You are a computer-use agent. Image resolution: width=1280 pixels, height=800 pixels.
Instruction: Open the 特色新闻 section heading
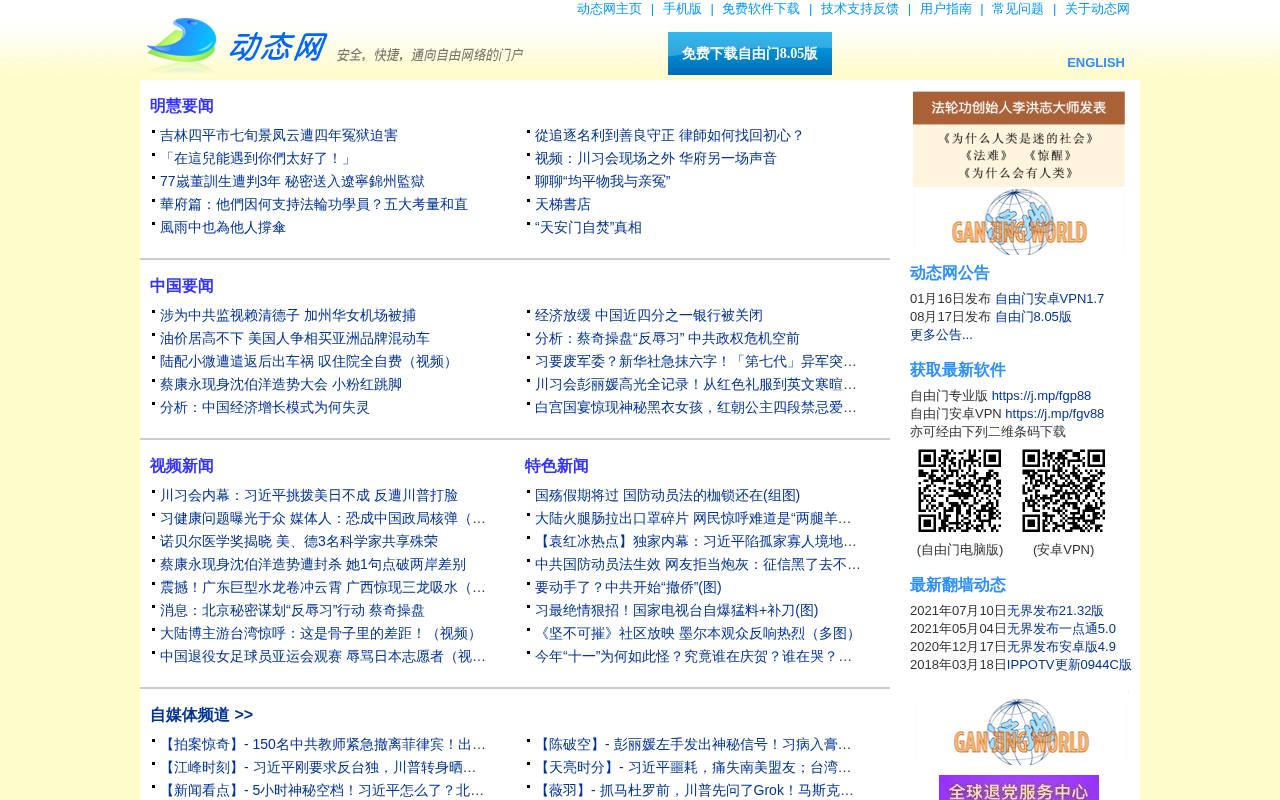tap(557, 466)
